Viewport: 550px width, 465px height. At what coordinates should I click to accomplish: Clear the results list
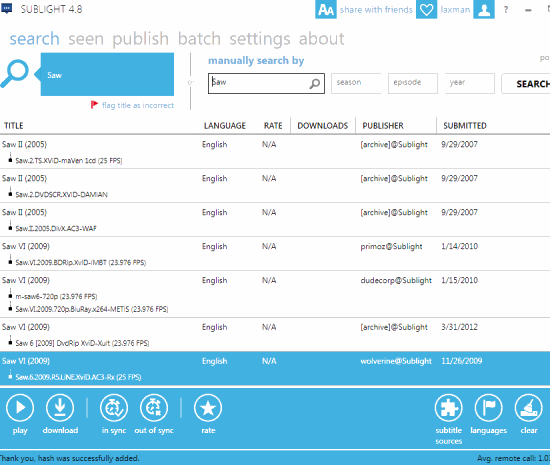529,408
